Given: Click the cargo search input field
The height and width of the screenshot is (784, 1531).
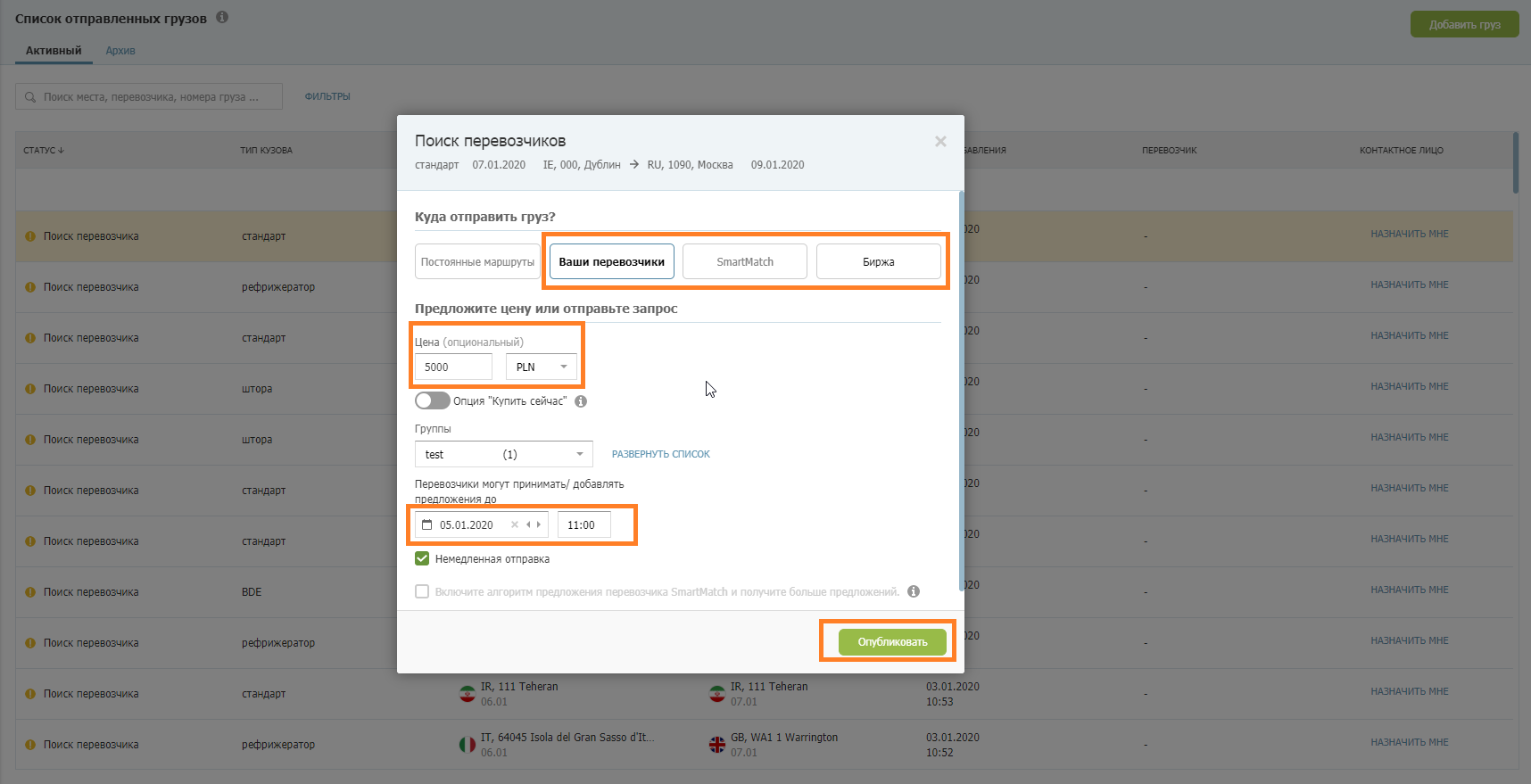Looking at the screenshot, I should [149, 96].
